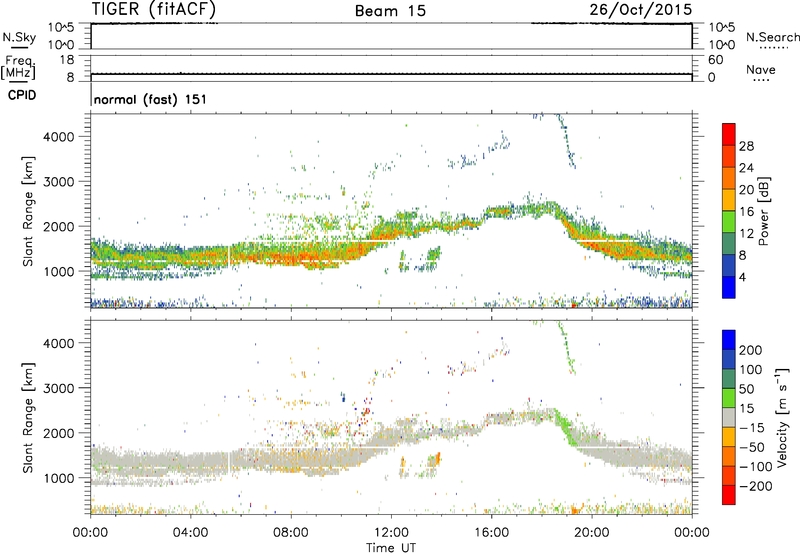Click the '-15' label on velocity colorbar

(752, 428)
